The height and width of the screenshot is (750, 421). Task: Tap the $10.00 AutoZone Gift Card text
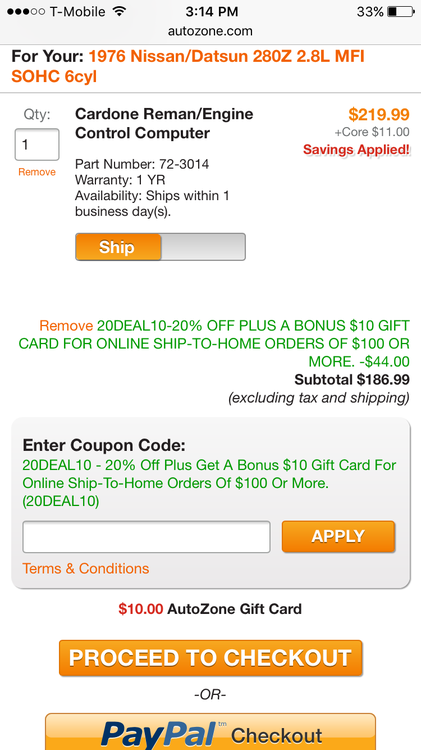pyautogui.click(x=210, y=609)
